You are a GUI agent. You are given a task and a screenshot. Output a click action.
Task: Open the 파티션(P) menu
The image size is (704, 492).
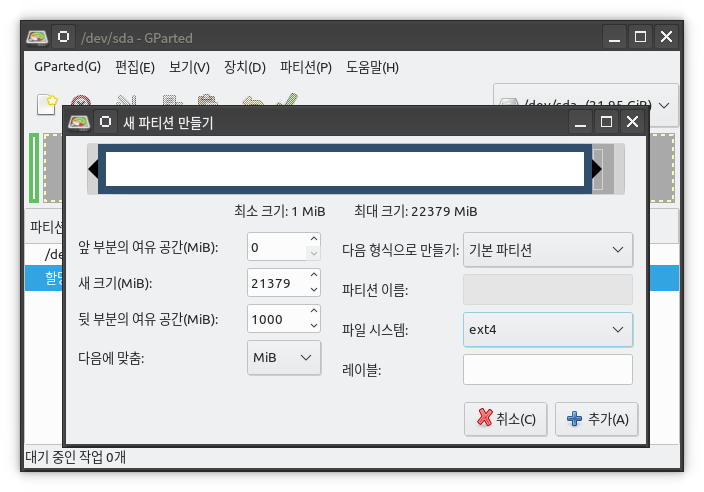click(x=306, y=67)
